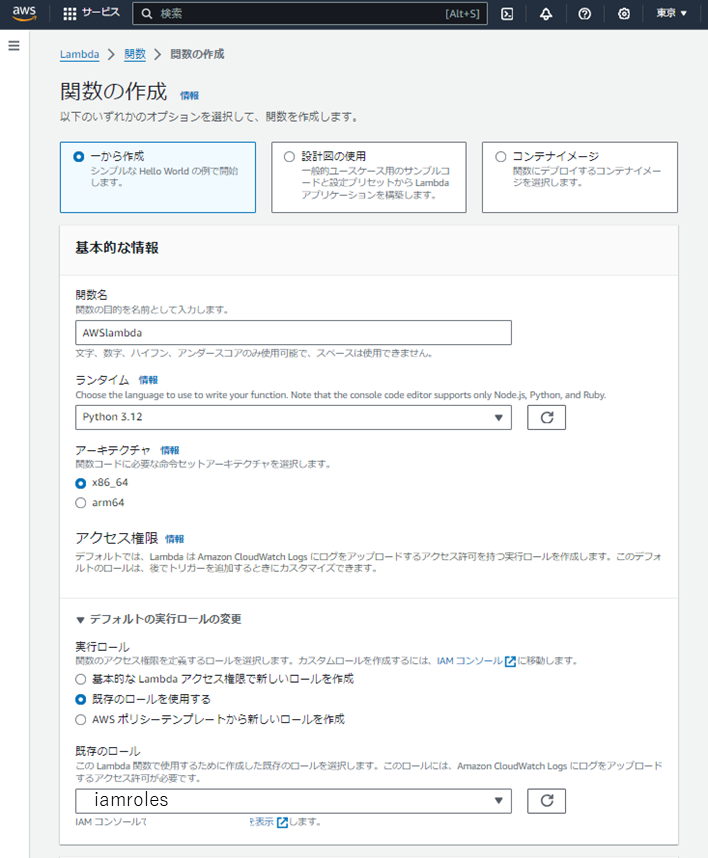Select AWS ポリシーテンプレートから新しいロールを作成
Image resolution: width=708 pixels, height=858 pixels.
pyautogui.click(x=80, y=720)
